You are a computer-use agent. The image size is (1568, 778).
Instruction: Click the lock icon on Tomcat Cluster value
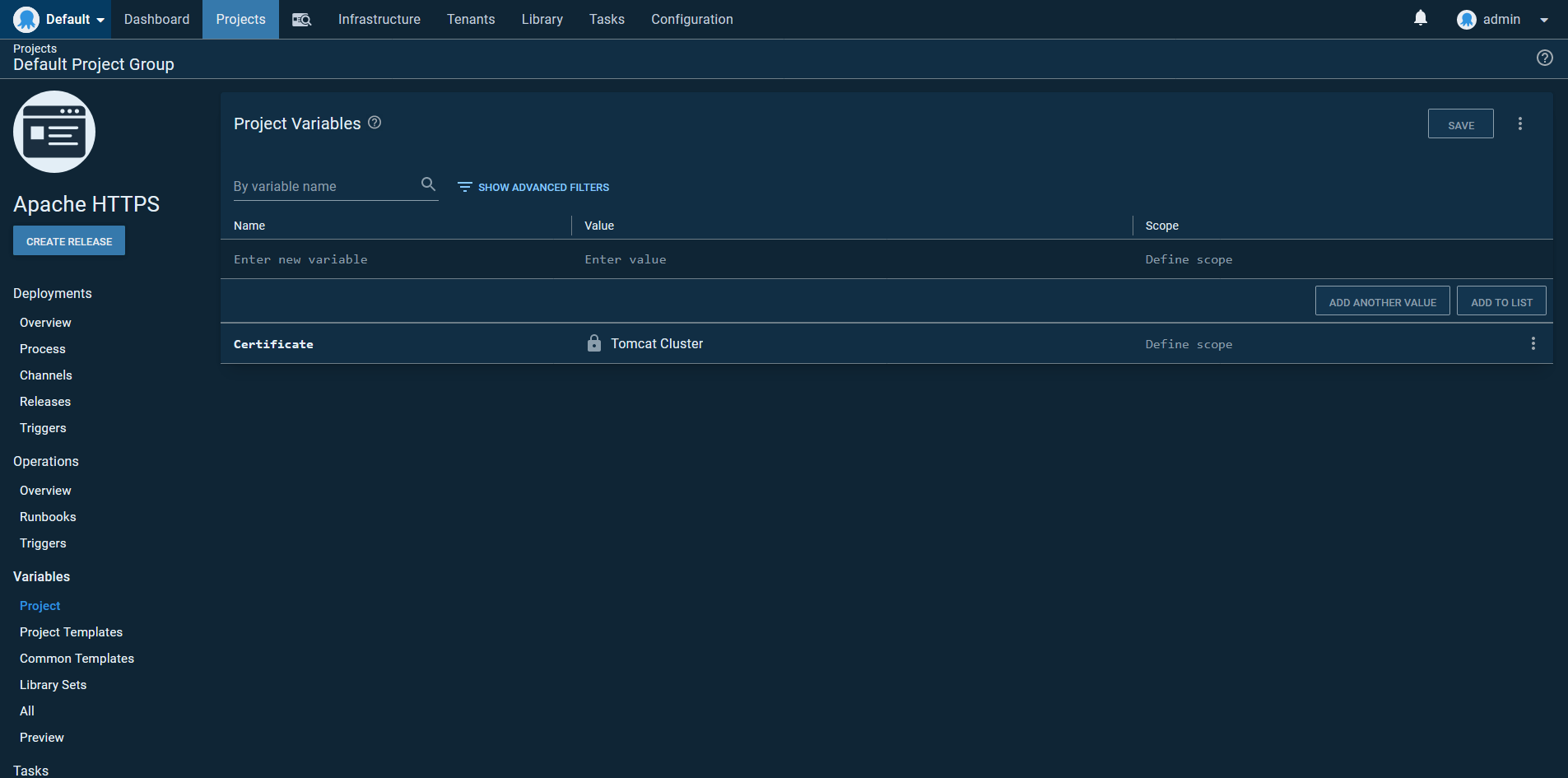click(593, 343)
